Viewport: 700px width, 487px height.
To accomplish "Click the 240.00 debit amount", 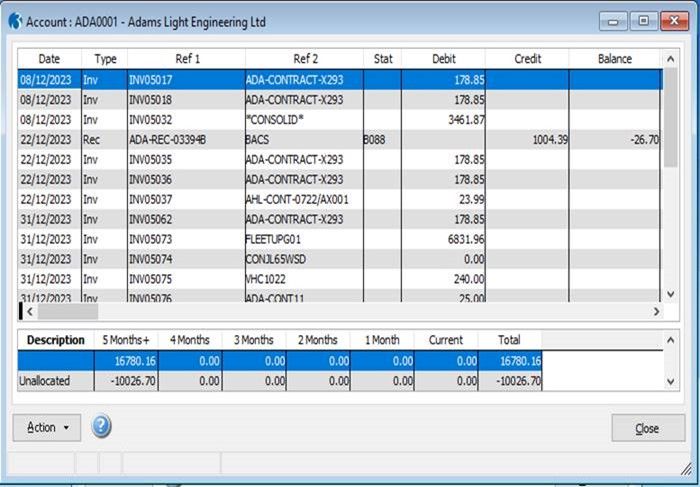I will pos(469,279).
